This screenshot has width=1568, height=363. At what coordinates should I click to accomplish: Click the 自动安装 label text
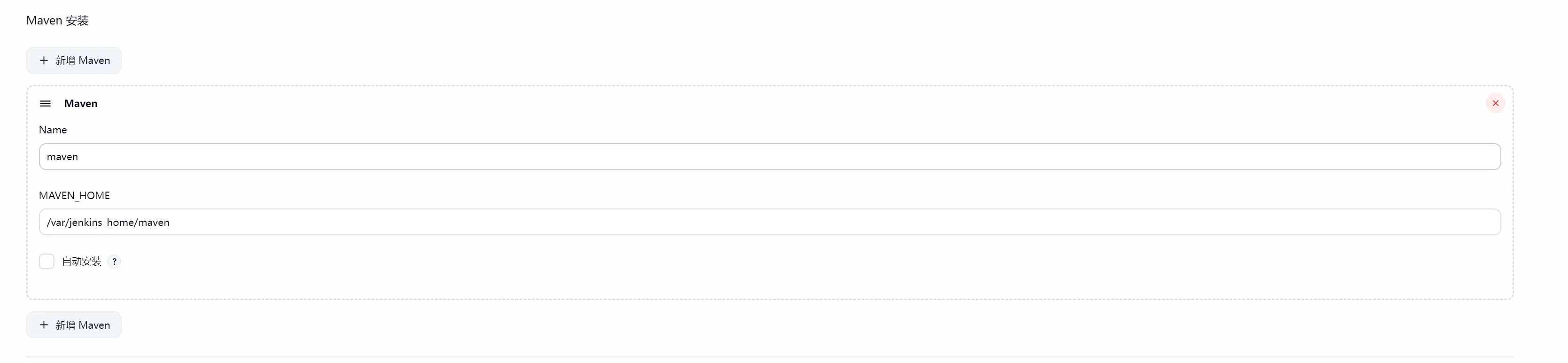click(82, 261)
